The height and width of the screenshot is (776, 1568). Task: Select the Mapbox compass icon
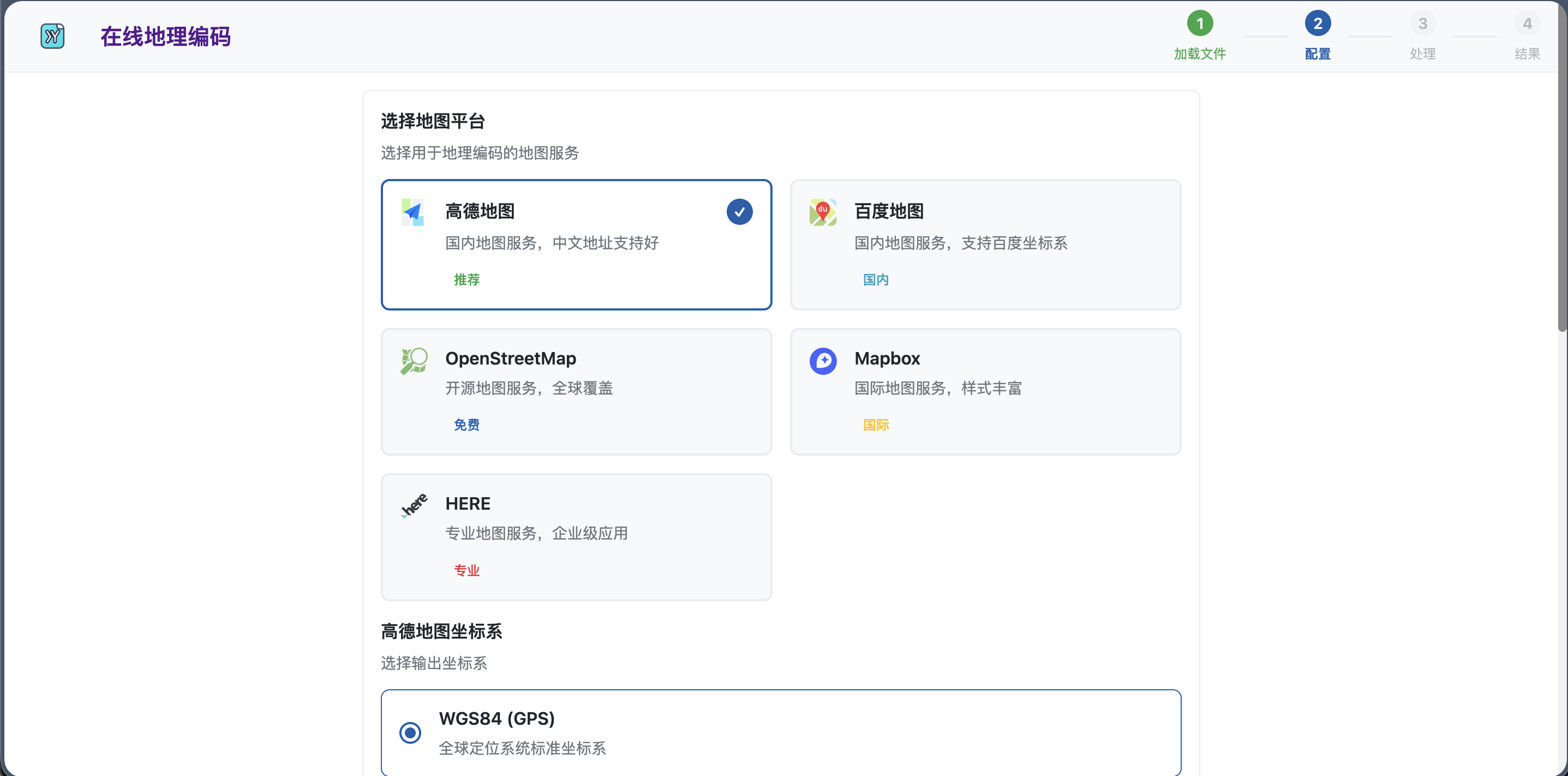[823, 360]
